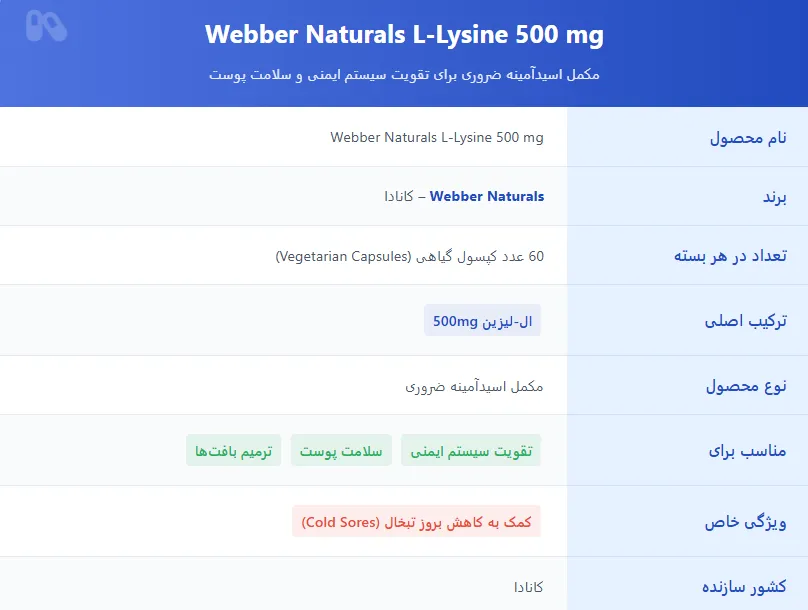
Task: Click the مناسب برای row label
Action: pos(747,451)
